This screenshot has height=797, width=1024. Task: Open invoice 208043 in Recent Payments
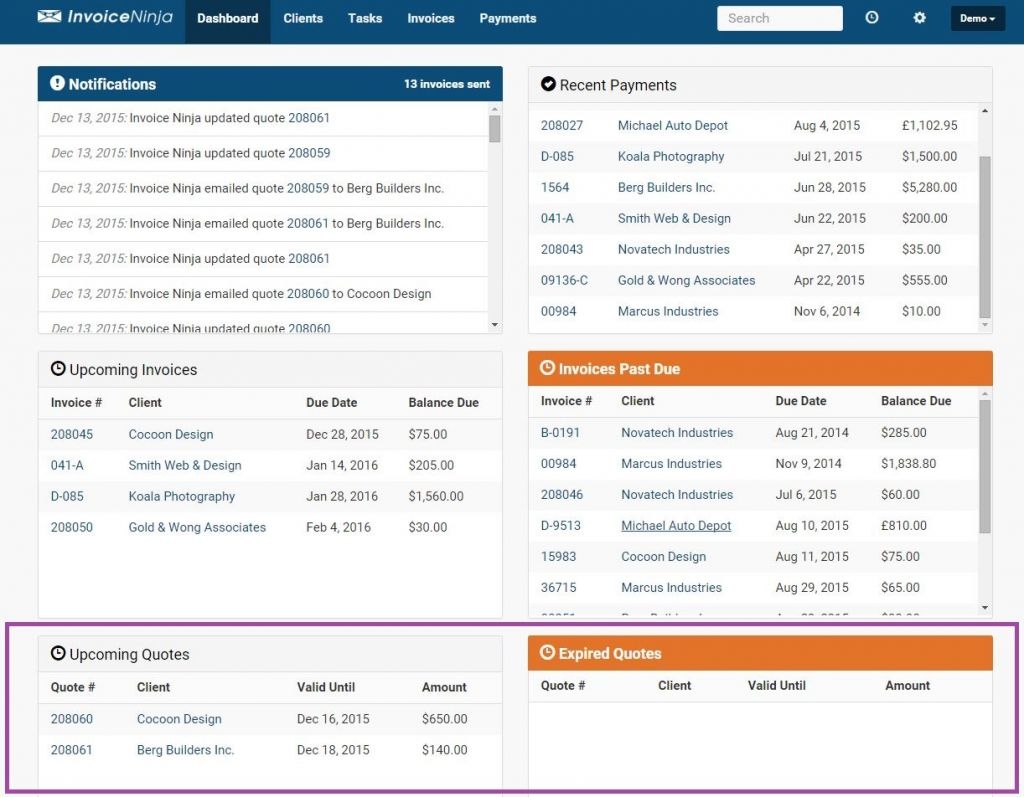click(562, 250)
